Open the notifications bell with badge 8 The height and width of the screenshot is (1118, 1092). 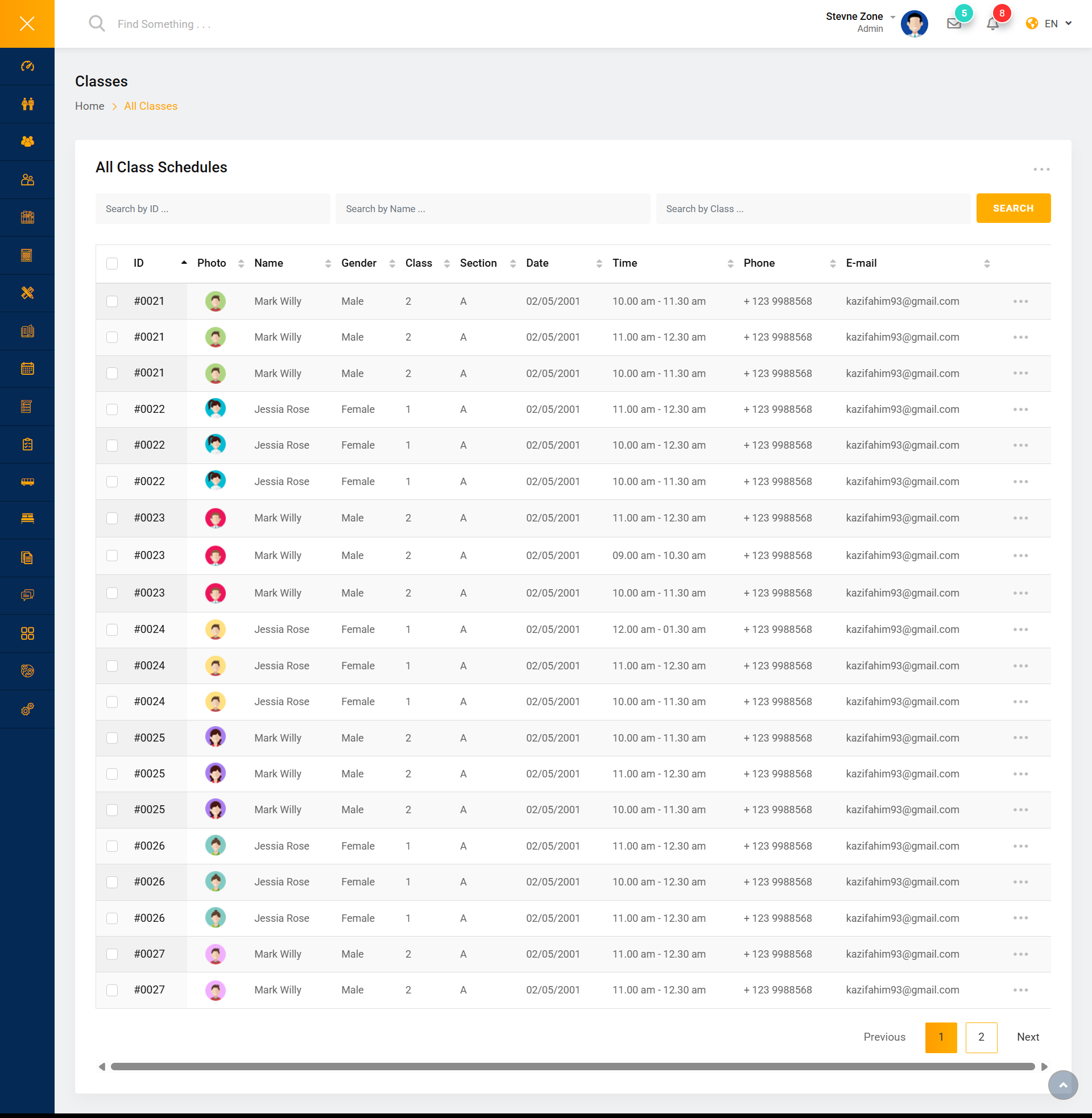pos(993,24)
